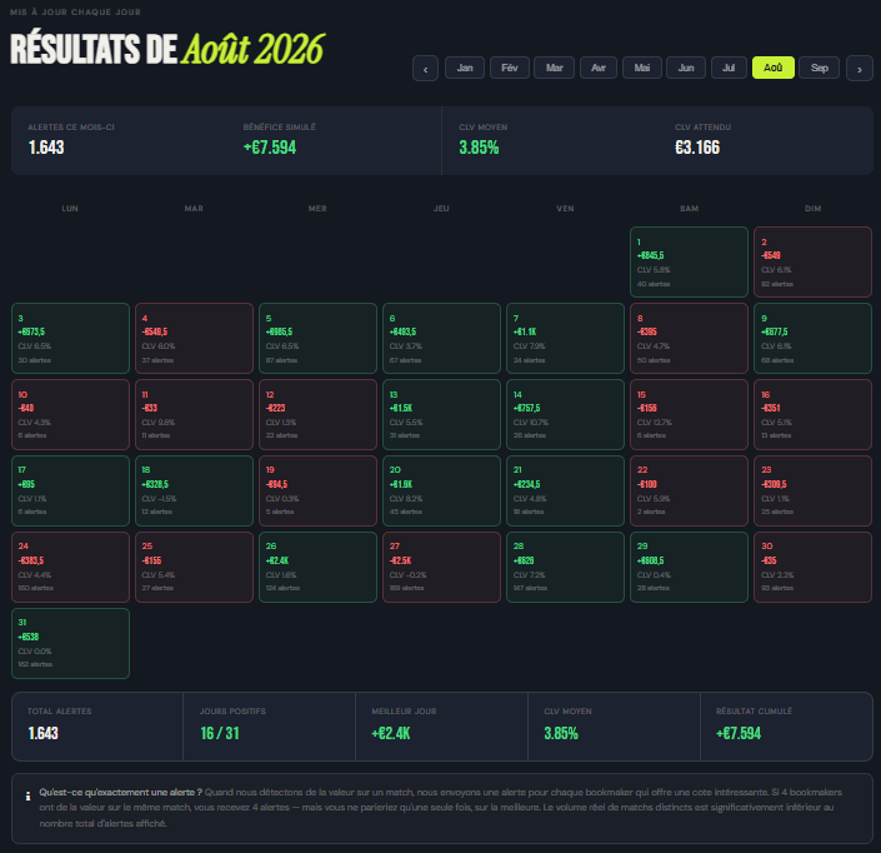Select the Jan month tab
This screenshot has width=881, height=853.
pos(465,68)
